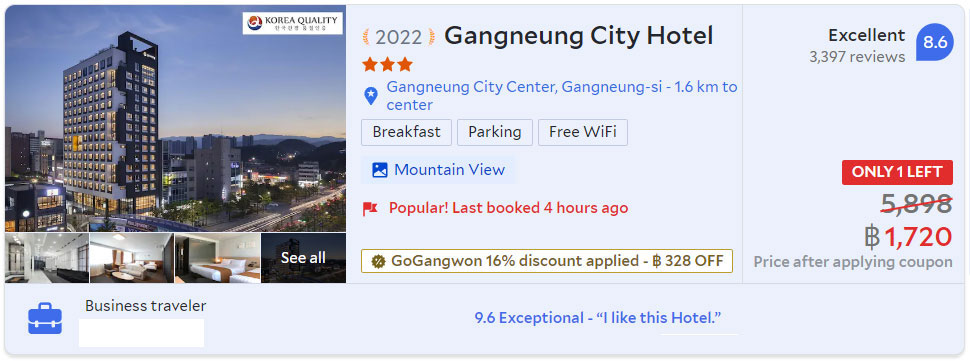
Task: Click the three-star rating icons
Action: coord(387,64)
